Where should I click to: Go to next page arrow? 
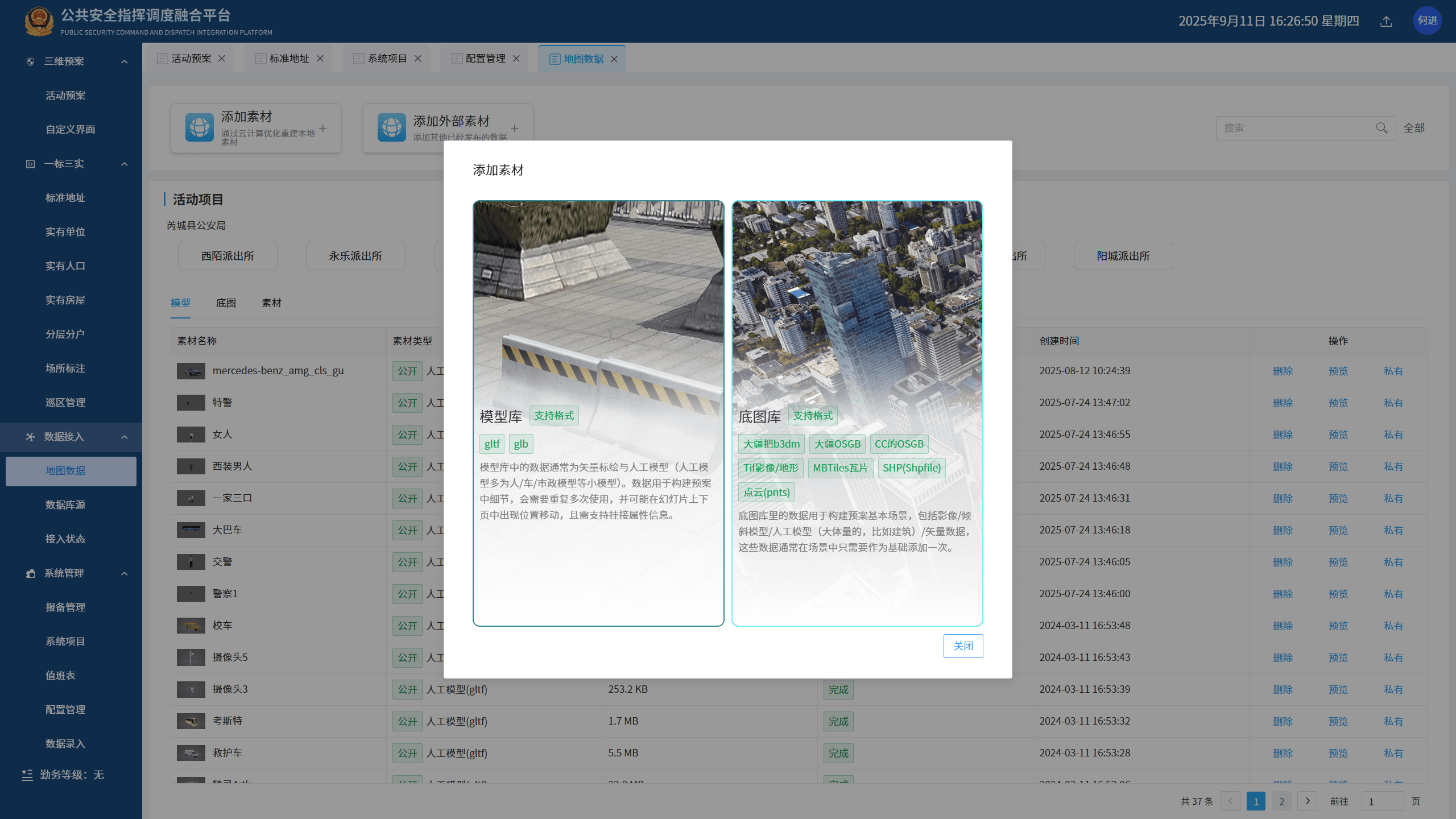(x=1307, y=801)
